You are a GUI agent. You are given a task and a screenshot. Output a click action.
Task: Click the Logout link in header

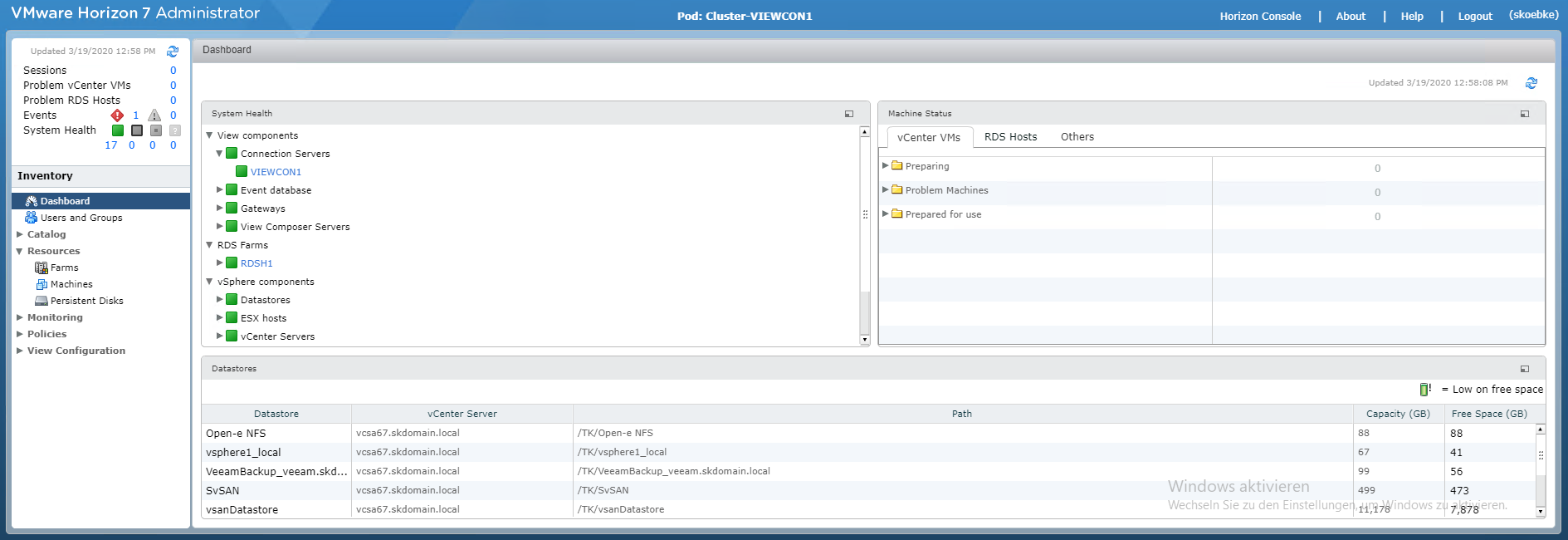click(x=1475, y=16)
